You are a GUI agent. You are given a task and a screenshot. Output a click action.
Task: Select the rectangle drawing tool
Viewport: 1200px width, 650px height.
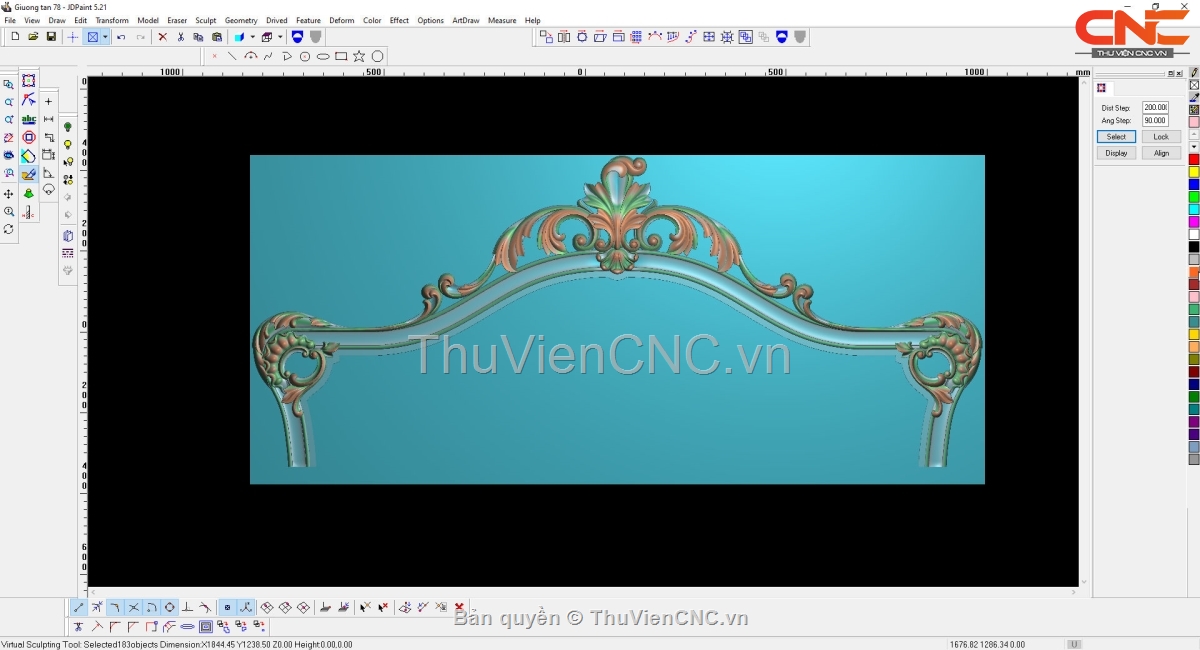[x=341, y=57]
